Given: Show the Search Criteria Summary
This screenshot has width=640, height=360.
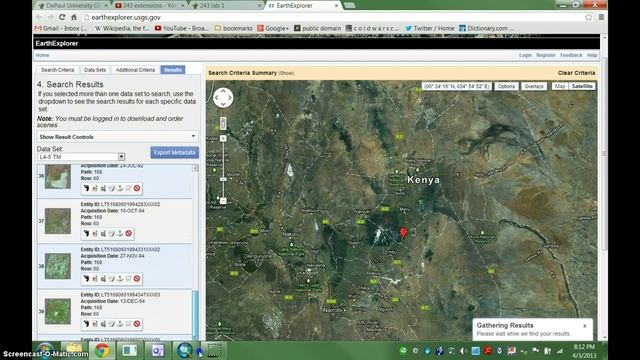Looking at the screenshot, I should point(286,73).
